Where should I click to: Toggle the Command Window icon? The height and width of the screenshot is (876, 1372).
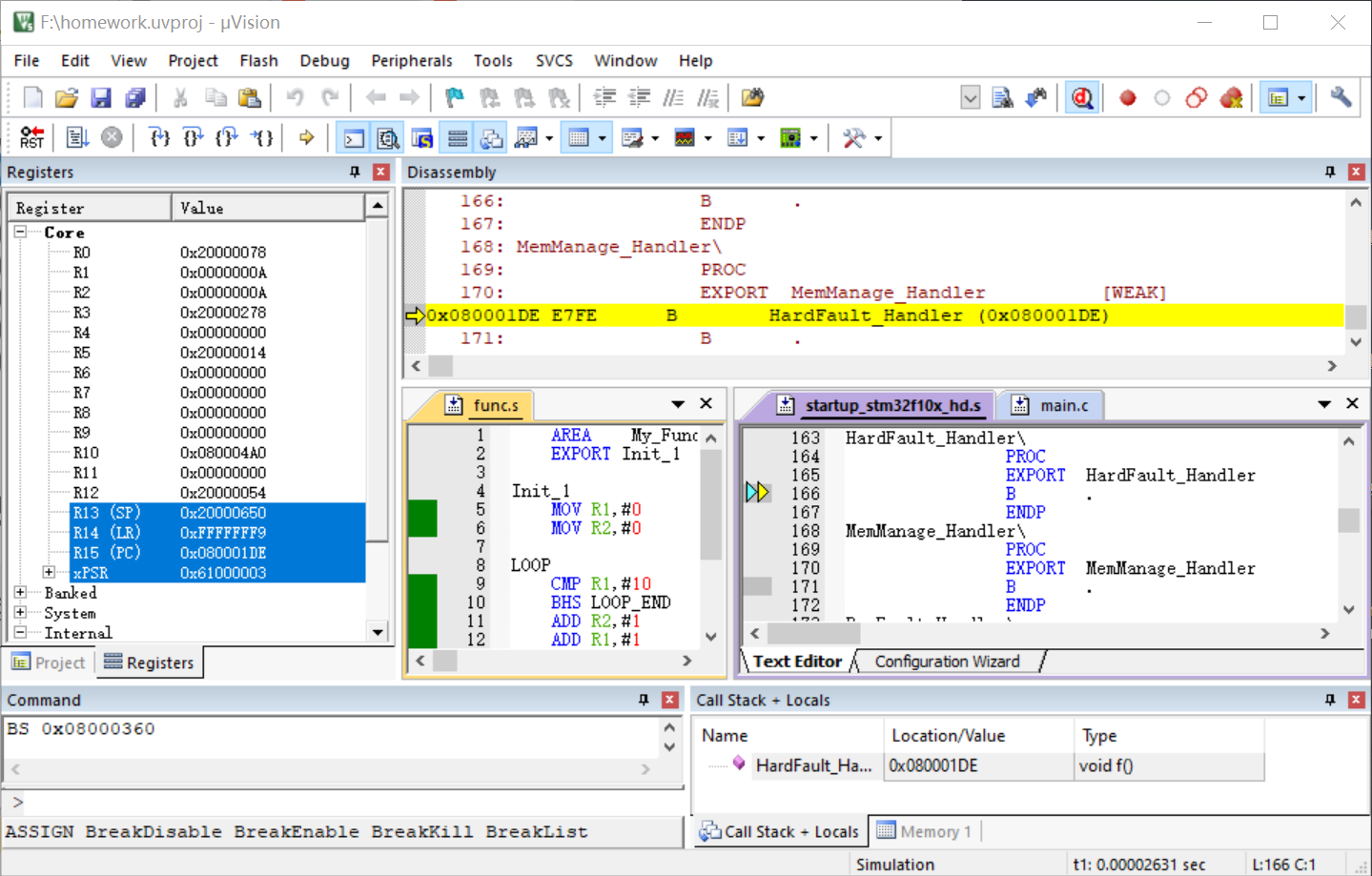(354, 138)
